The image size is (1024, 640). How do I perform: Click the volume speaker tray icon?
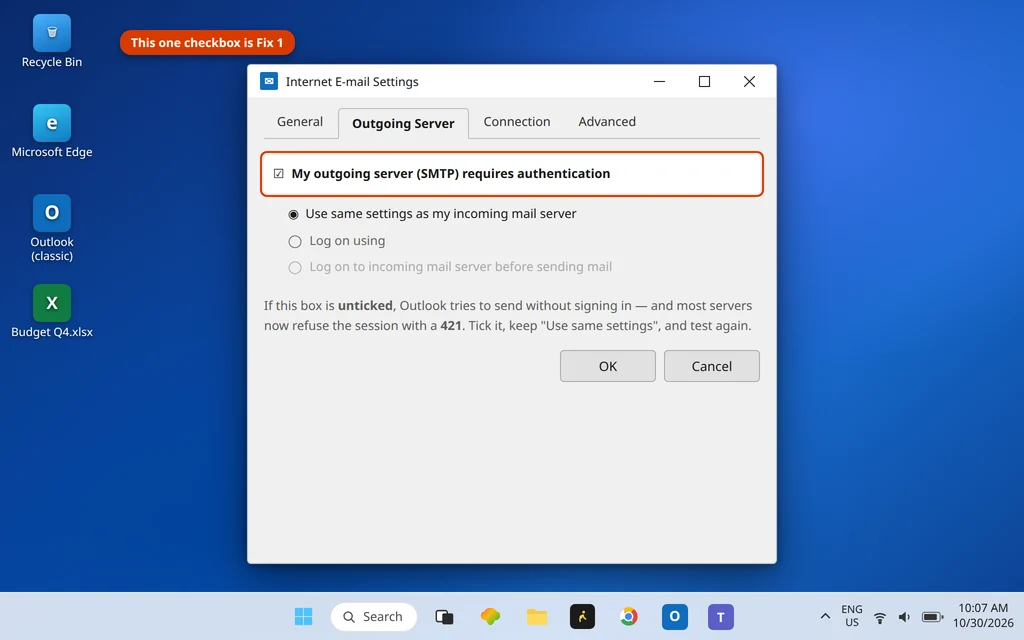click(904, 617)
